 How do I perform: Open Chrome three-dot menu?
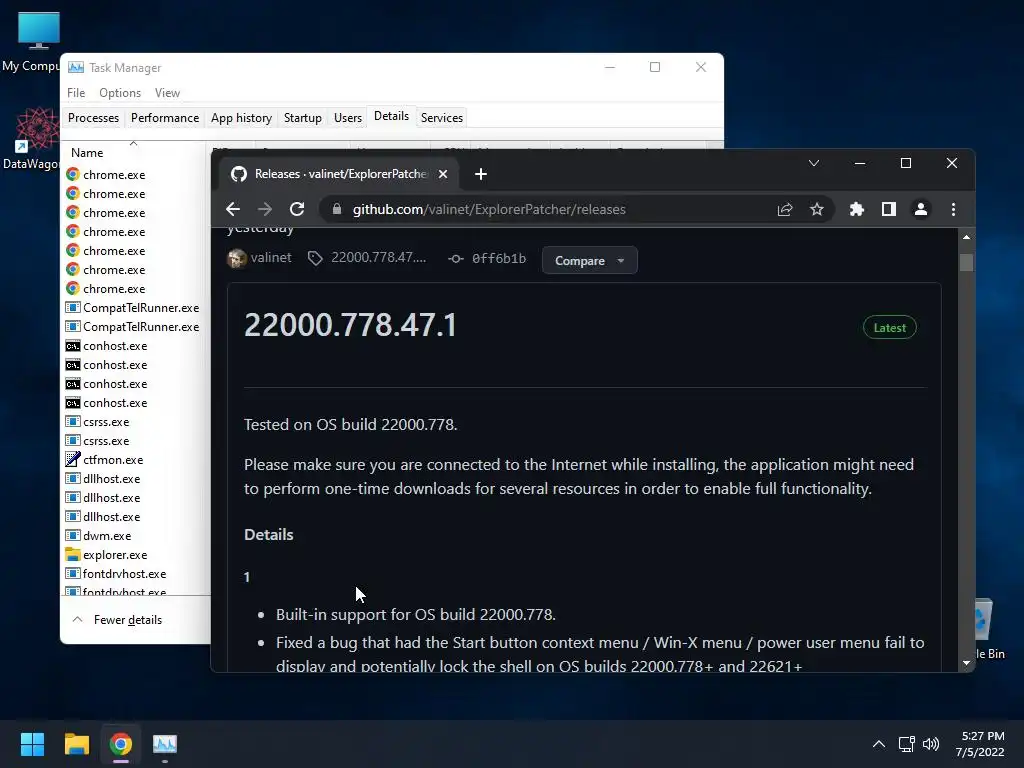pyautogui.click(x=953, y=209)
